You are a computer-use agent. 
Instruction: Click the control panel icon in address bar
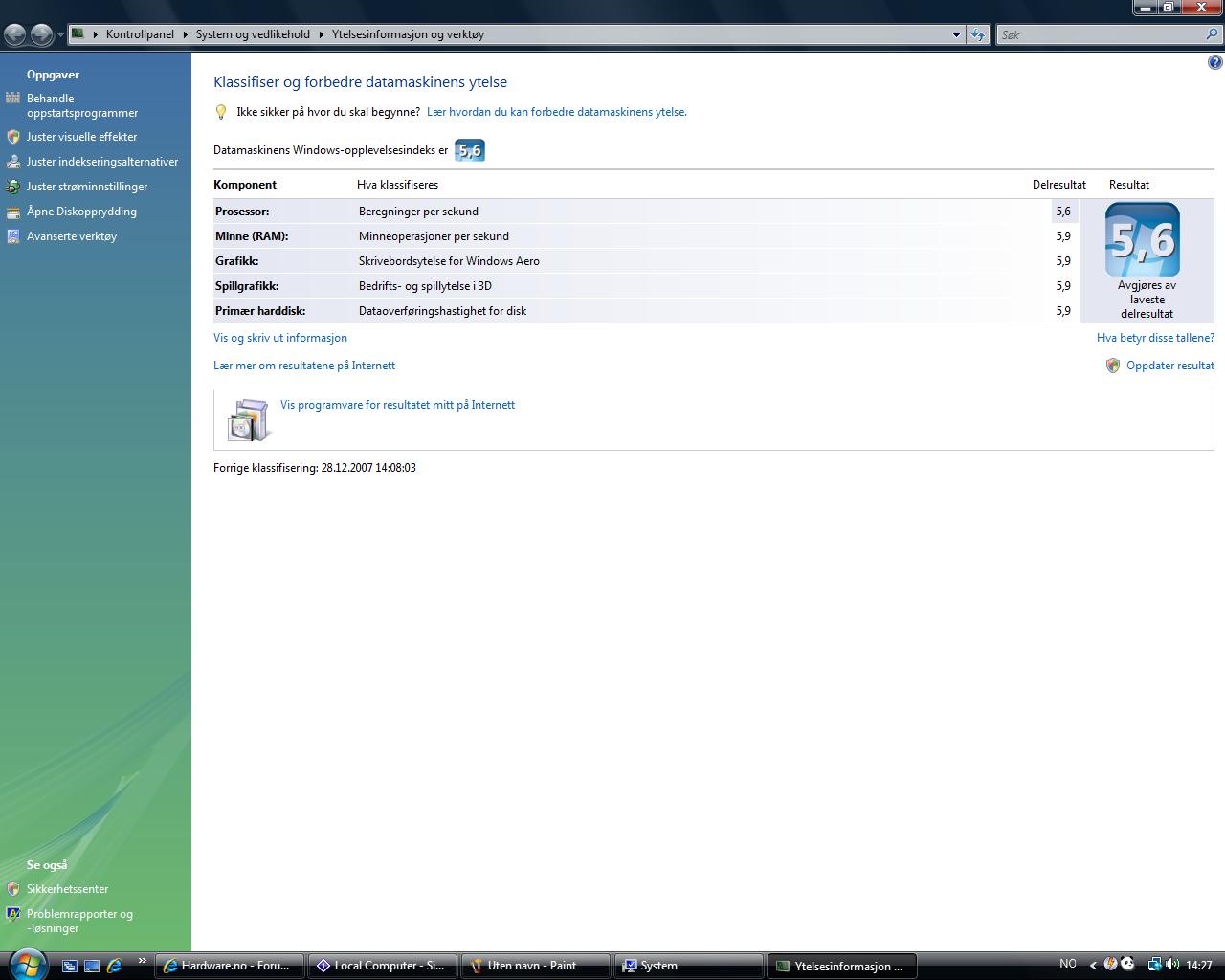(x=78, y=34)
